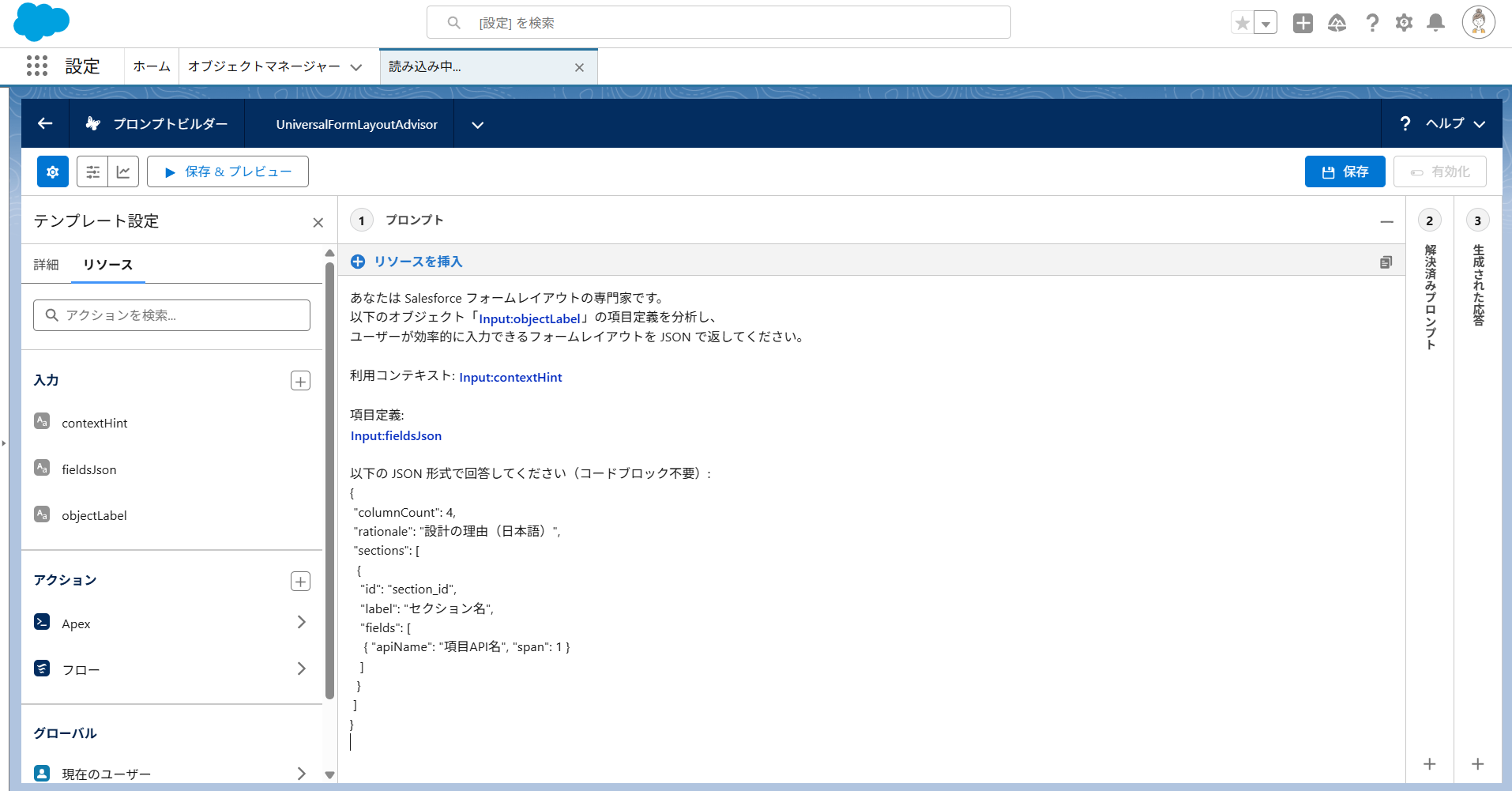This screenshot has width=1512, height=791.
Task: Toggle the favorite star for this page
Action: (1242, 23)
